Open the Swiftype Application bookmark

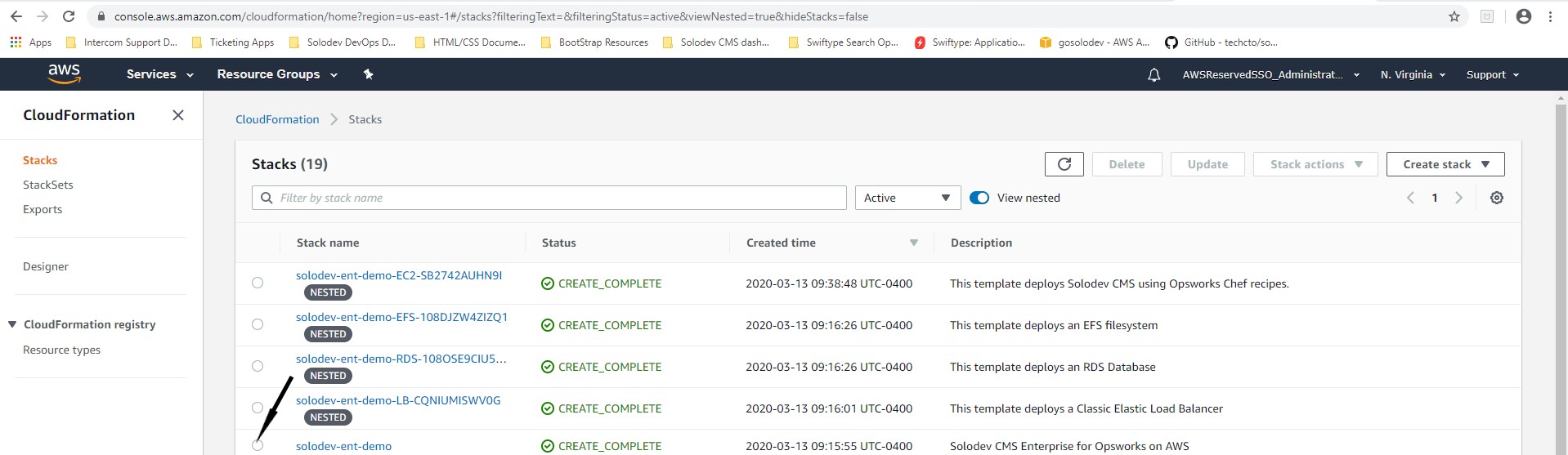pos(970,42)
